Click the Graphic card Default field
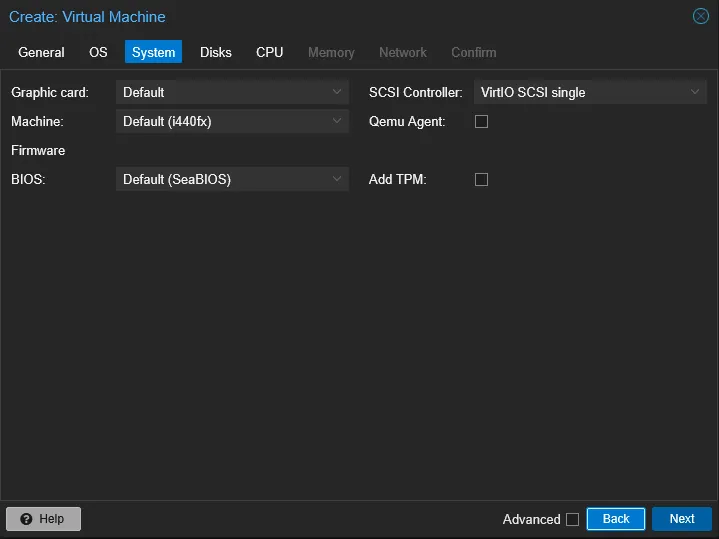Viewport: 719px width, 539px height. point(220,92)
